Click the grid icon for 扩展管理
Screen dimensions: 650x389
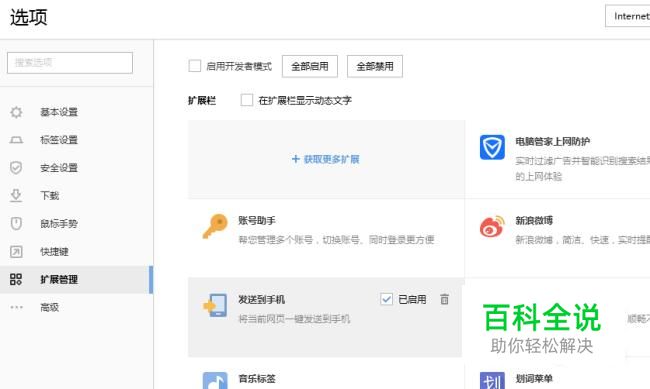pyautogui.click(x=16, y=279)
